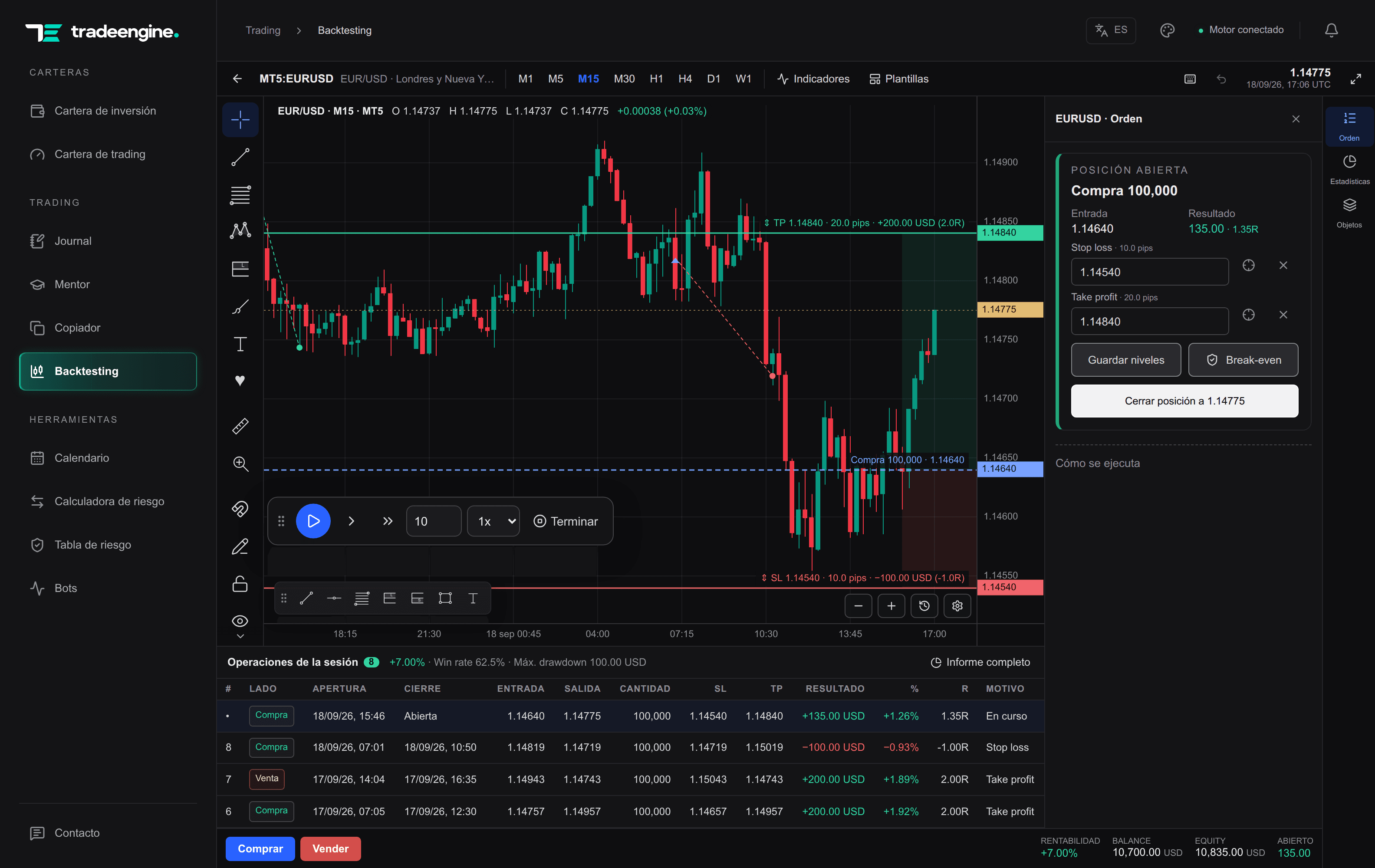
Task: Select the ruler measure tool
Action: 240,426
